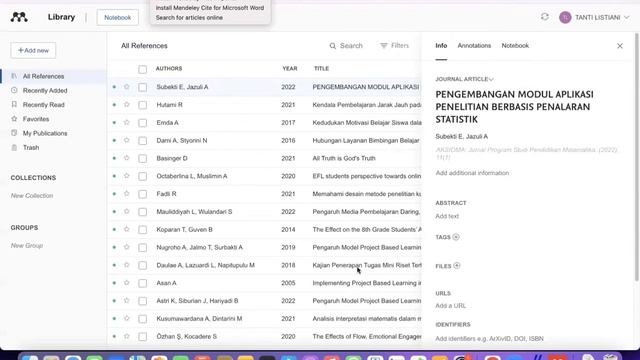Viewport: 640px width, 360px height.
Task: Star the Kusumawardana A, Dintarini M reference
Action: pyautogui.click(x=127, y=318)
